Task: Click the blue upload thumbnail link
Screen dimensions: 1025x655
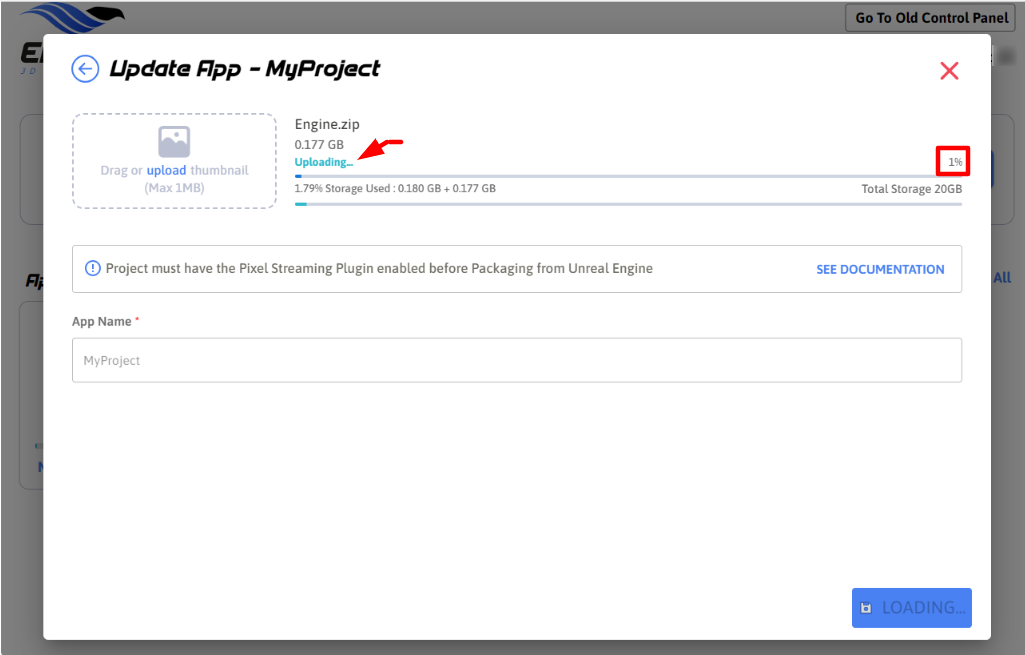Action: click(x=166, y=170)
